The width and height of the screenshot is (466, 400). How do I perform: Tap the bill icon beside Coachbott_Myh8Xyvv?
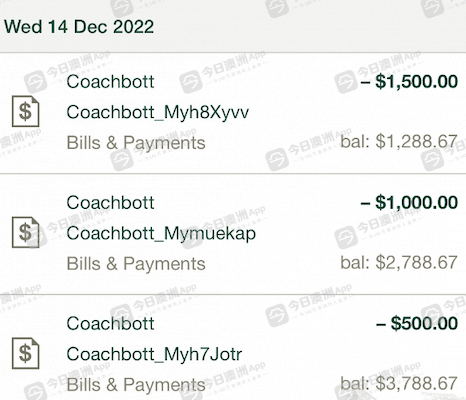point(26,111)
